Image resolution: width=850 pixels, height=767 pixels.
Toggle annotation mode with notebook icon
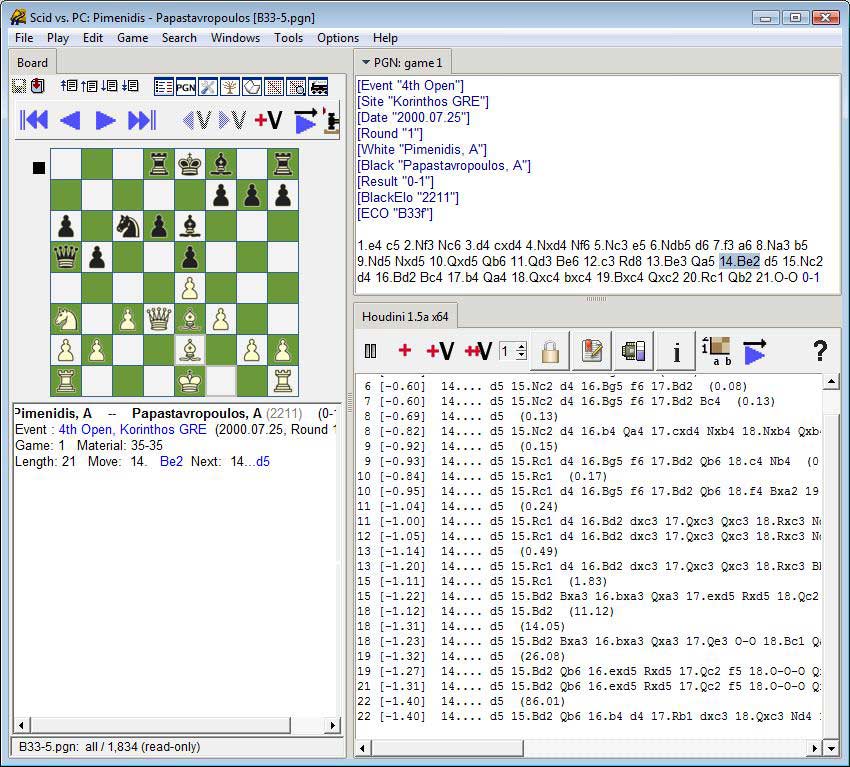point(594,350)
